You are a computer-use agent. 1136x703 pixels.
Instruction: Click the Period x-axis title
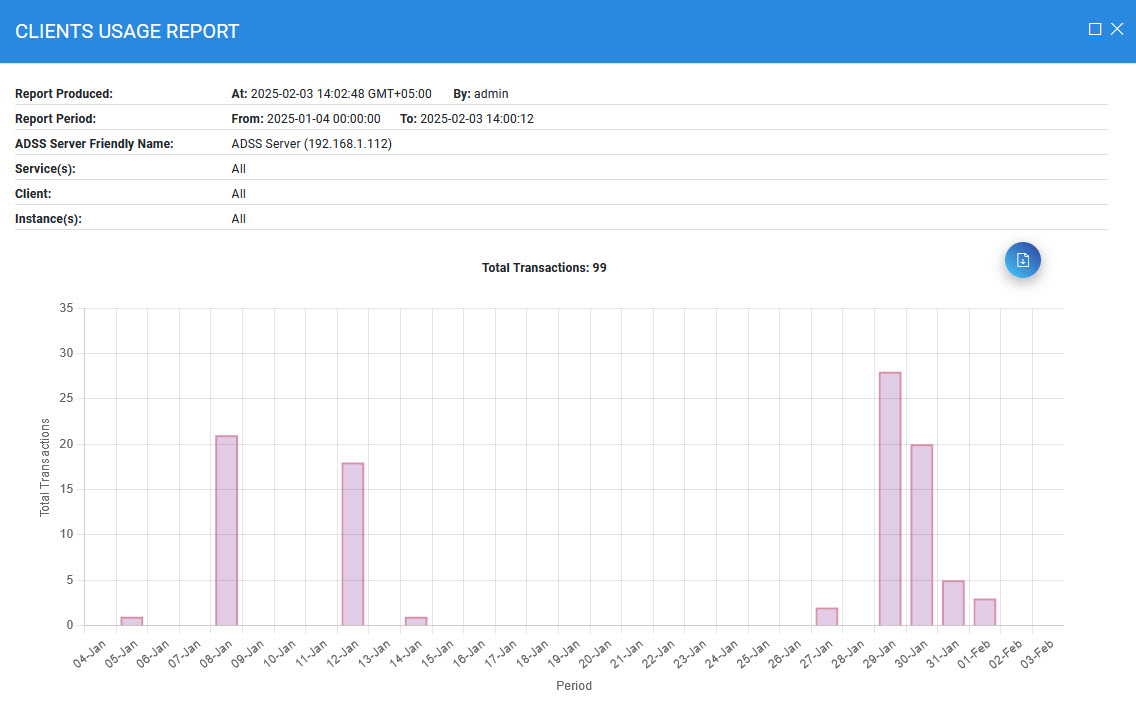574,686
